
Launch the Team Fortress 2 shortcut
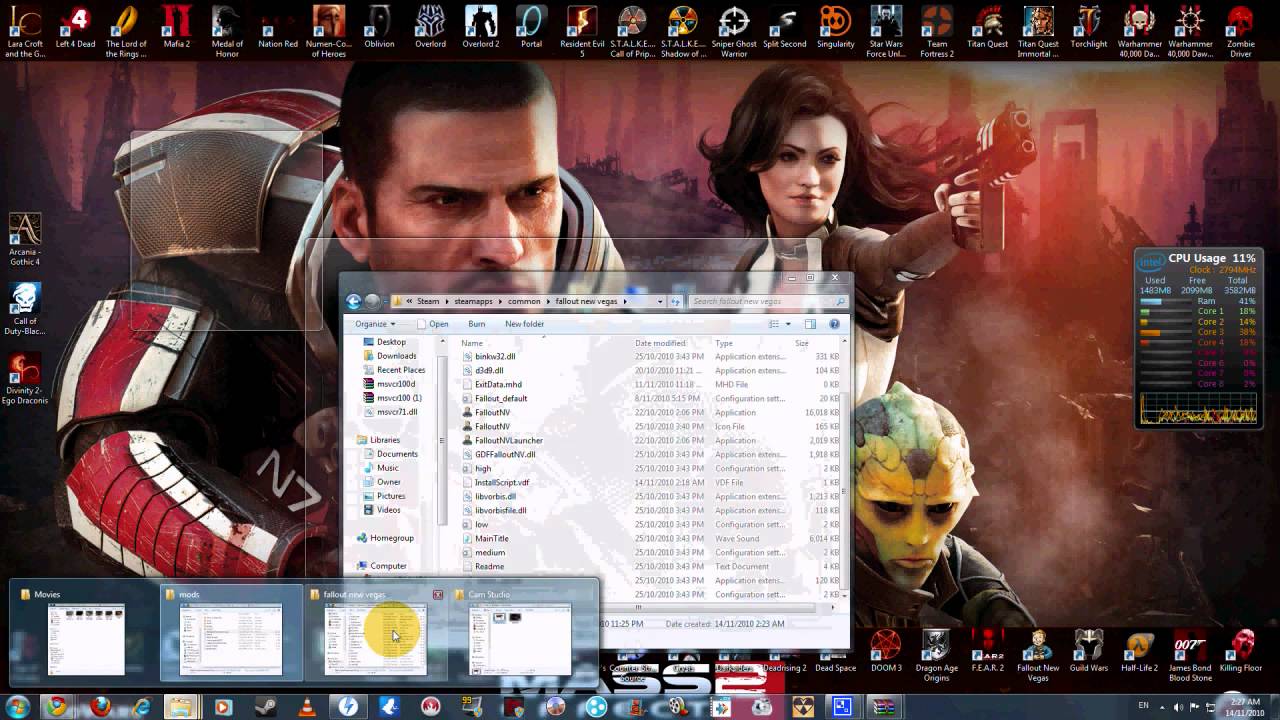937,31
